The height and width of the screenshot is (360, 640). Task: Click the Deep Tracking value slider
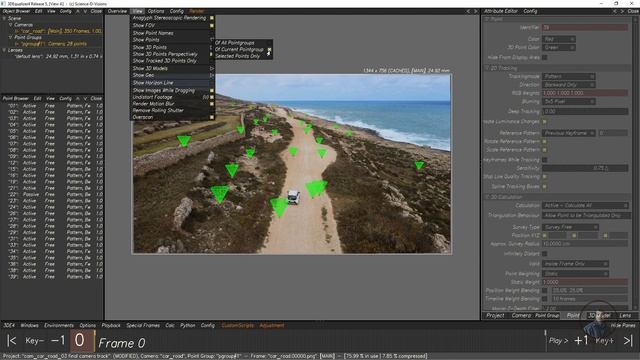tap(585, 111)
